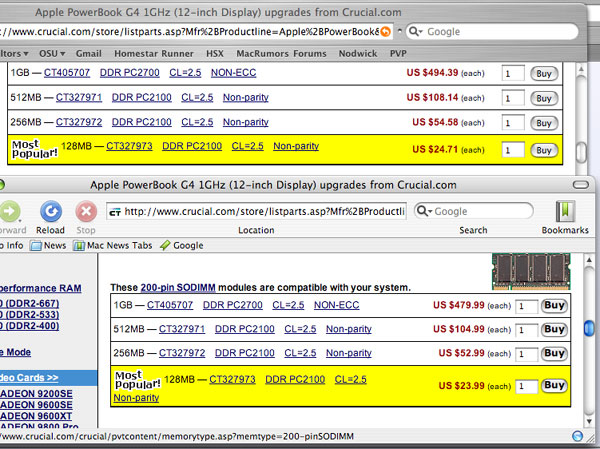The image size is (600, 449).
Task: Click scroll up arrow in Safari window
Action: 581,69
